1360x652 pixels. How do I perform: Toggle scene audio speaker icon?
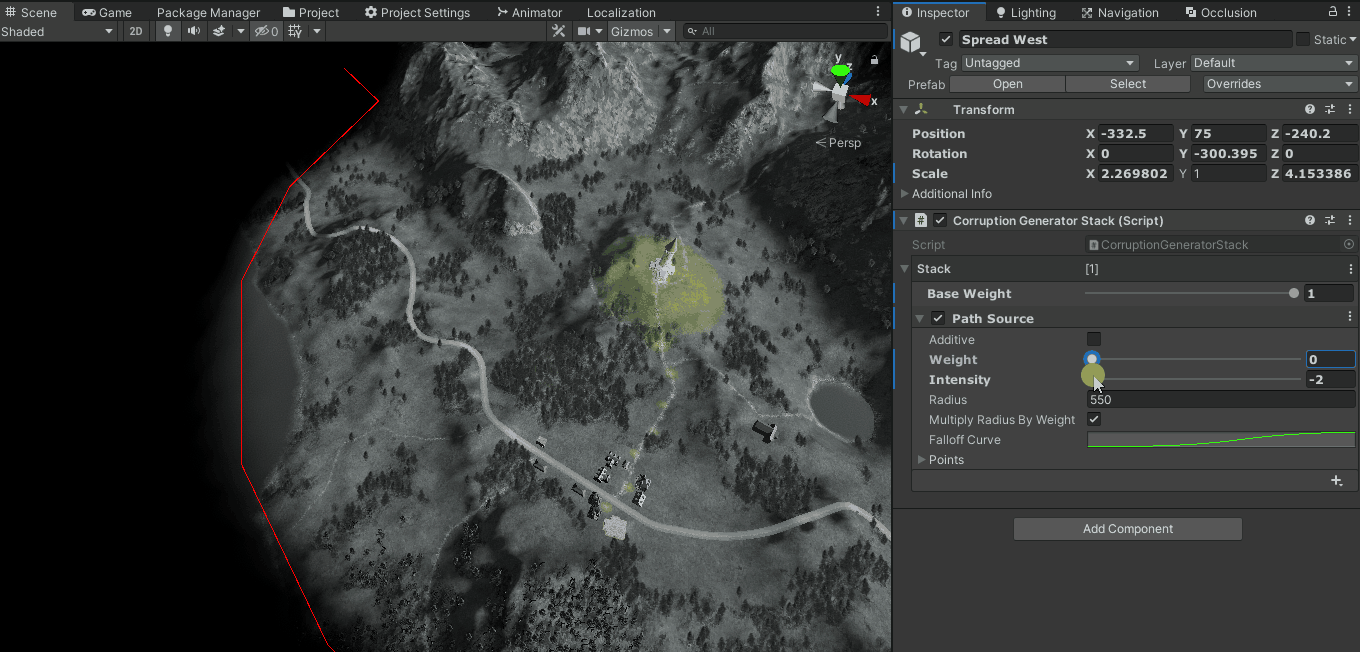click(193, 31)
